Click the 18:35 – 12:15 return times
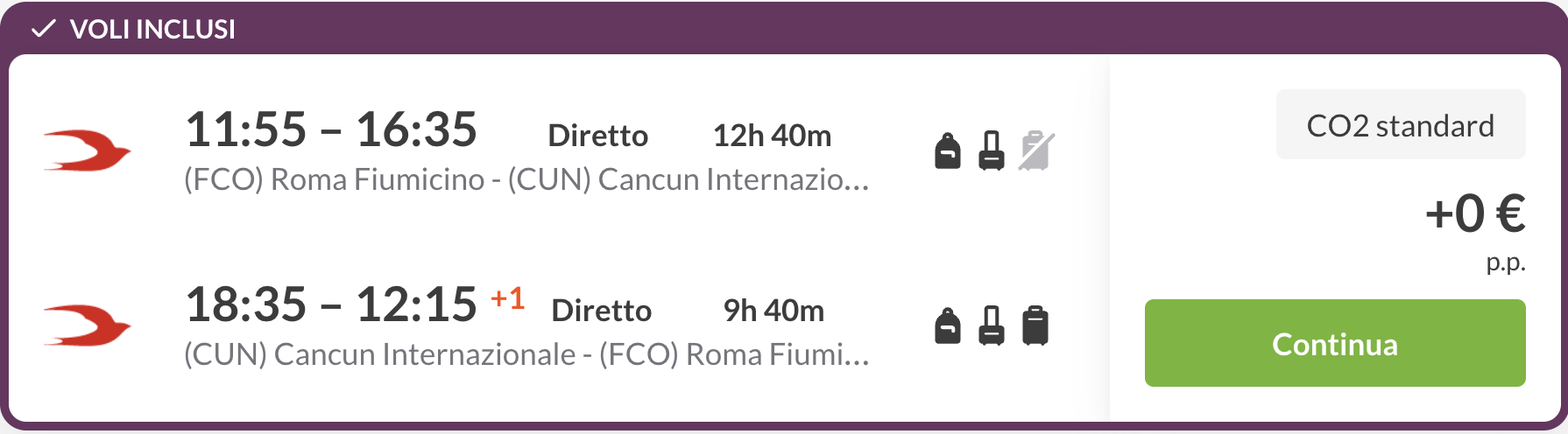The width and height of the screenshot is (1568, 434). tap(331, 304)
